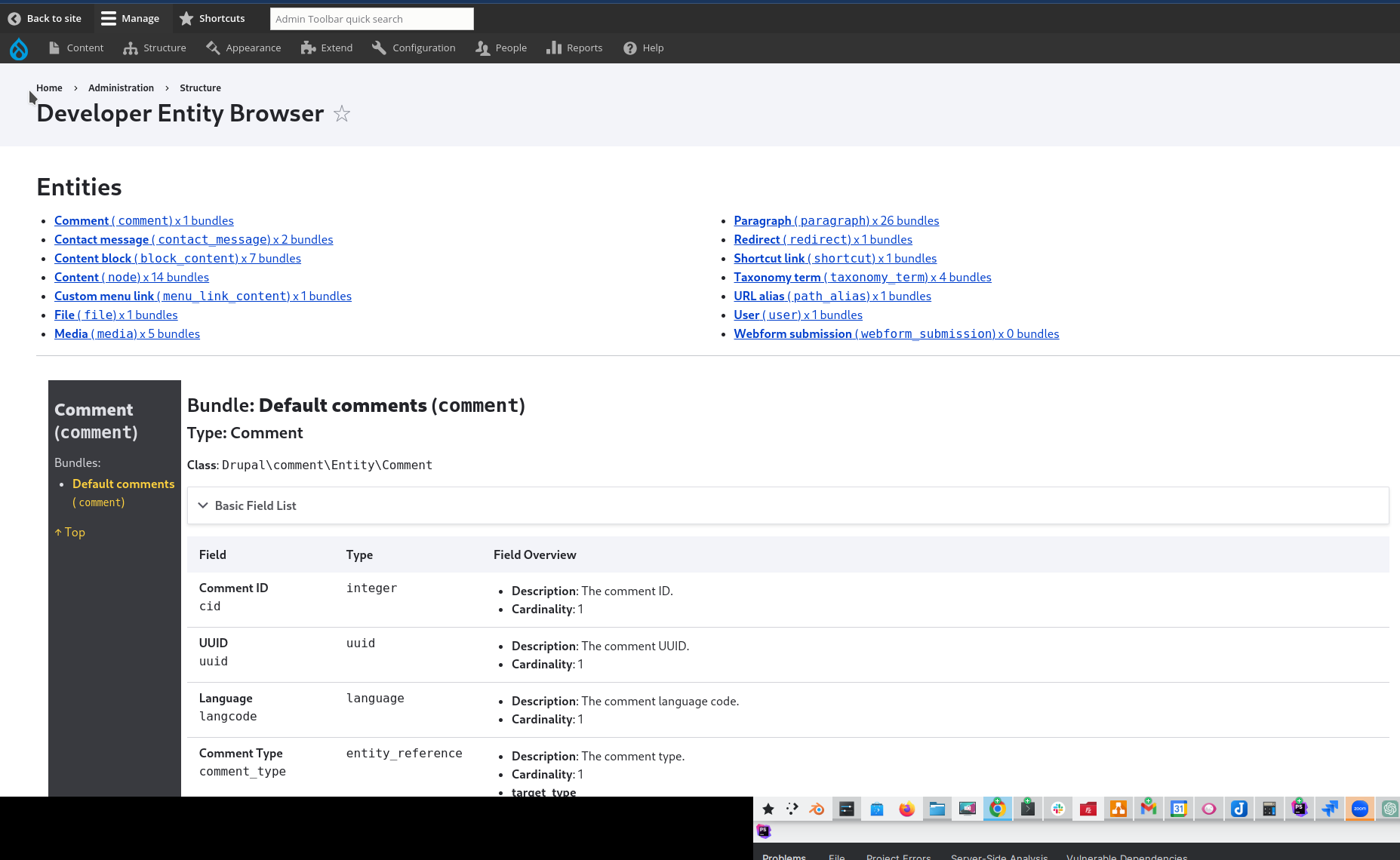This screenshot has height=860, width=1400.
Task: Select Default comments bundle in sidebar
Action: pyautogui.click(x=123, y=484)
